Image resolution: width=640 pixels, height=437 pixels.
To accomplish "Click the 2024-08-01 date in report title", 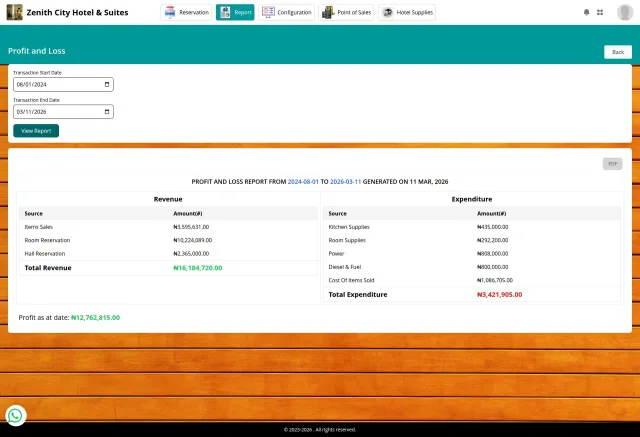I will [303, 182].
